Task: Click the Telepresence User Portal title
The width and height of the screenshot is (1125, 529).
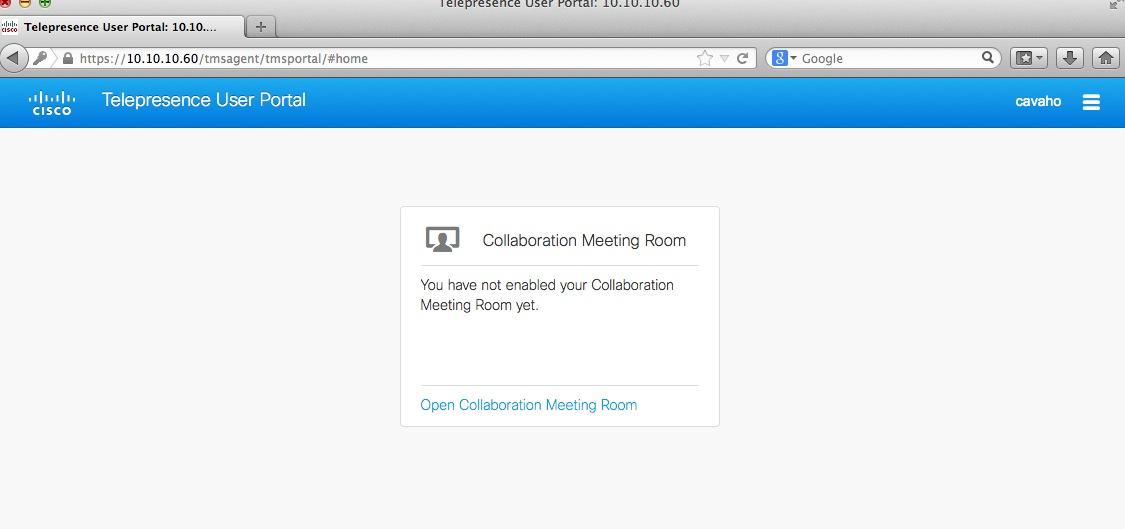Action: point(204,100)
